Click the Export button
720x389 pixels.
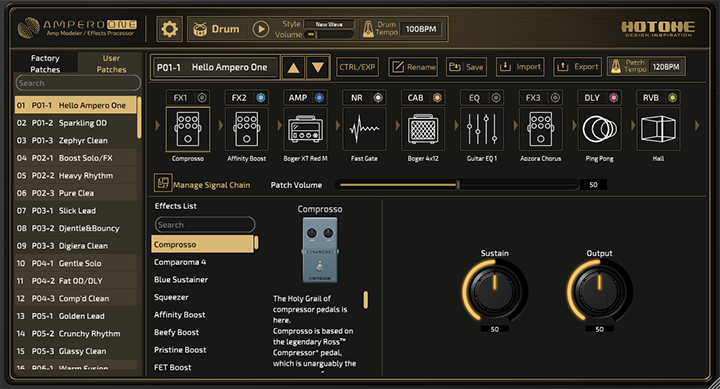click(577, 67)
